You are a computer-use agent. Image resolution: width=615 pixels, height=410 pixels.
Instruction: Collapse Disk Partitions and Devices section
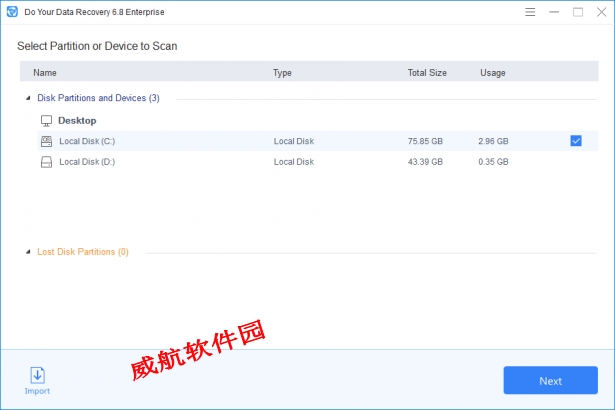pyautogui.click(x=28, y=98)
